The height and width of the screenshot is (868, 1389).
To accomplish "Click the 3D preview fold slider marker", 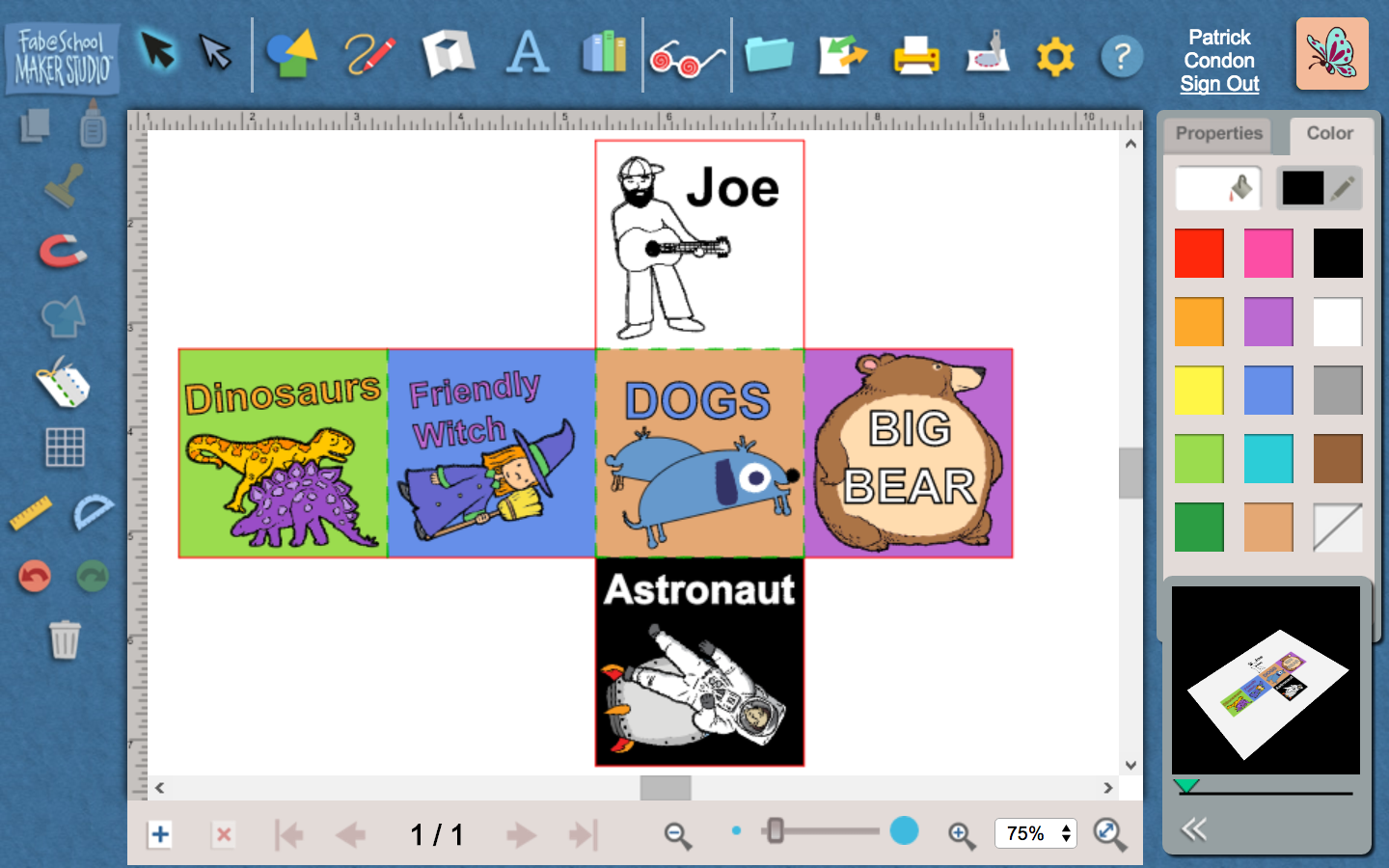I will [1187, 785].
